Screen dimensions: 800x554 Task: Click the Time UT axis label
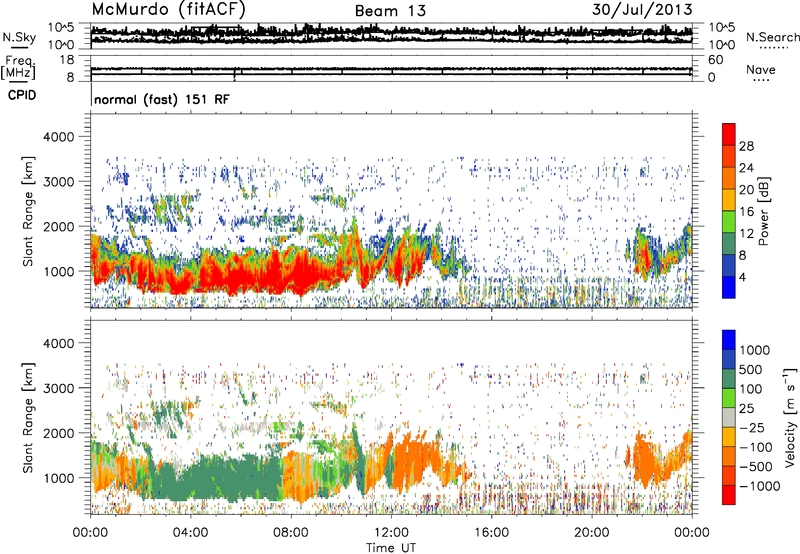click(391, 548)
